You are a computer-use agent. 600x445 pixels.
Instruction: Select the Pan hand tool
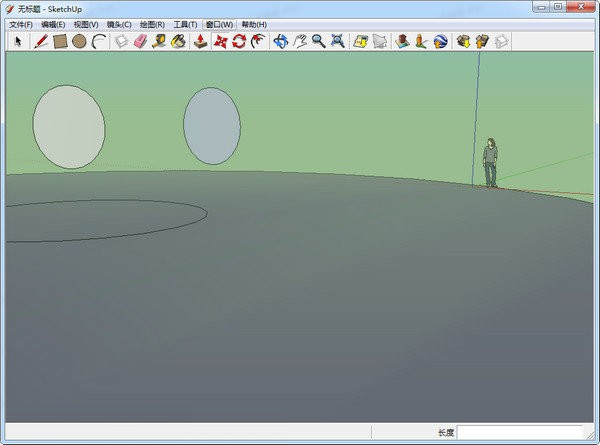tap(300, 41)
